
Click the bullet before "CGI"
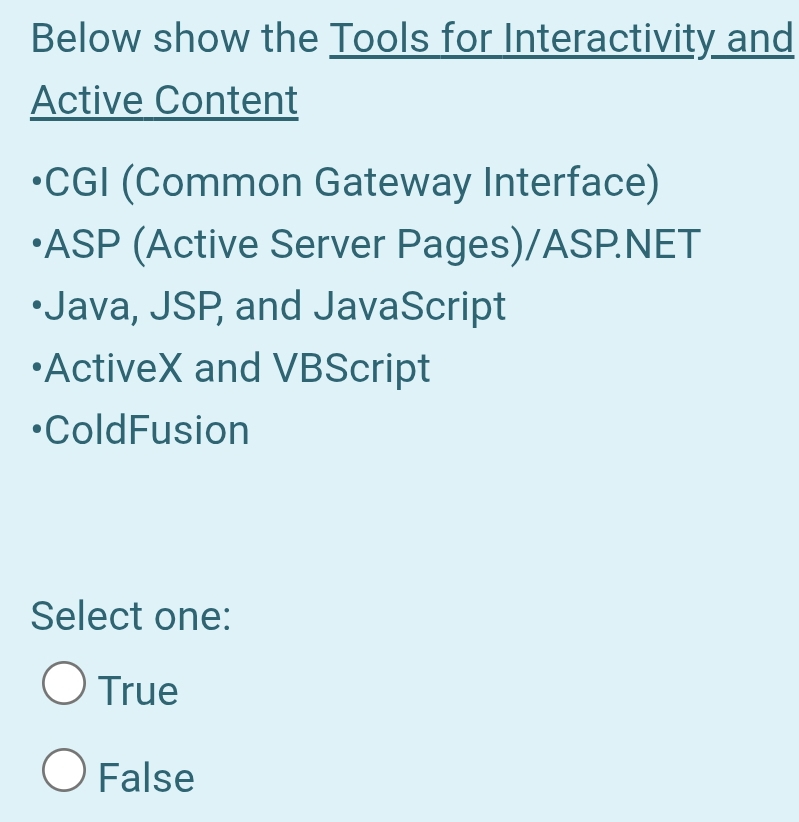(38, 181)
